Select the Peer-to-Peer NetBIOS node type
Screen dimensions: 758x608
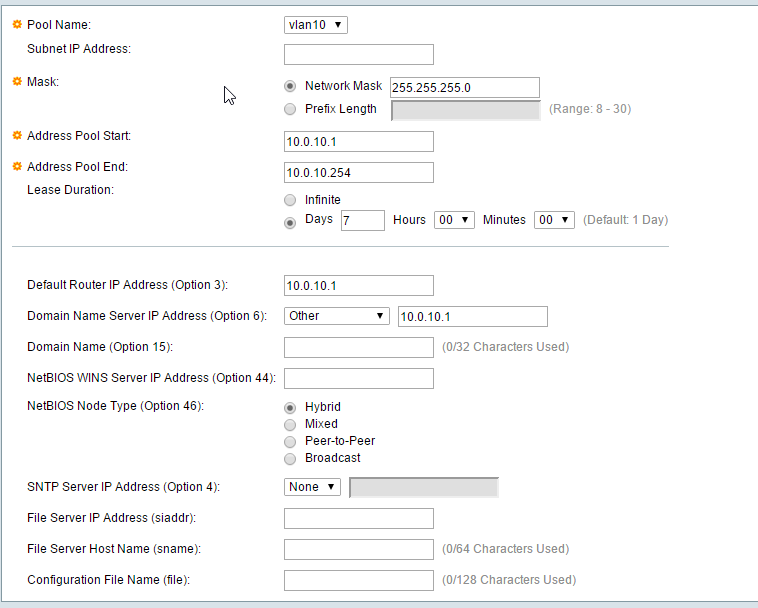290,442
